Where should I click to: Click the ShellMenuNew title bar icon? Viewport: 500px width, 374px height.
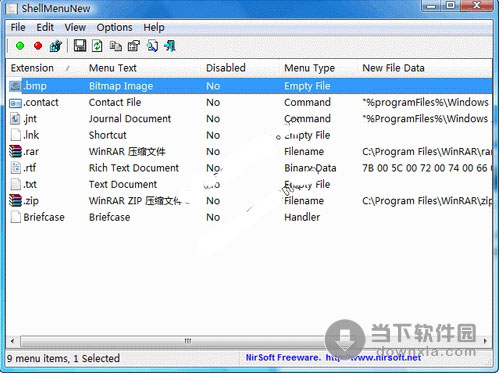pyautogui.click(x=12, y=9)
